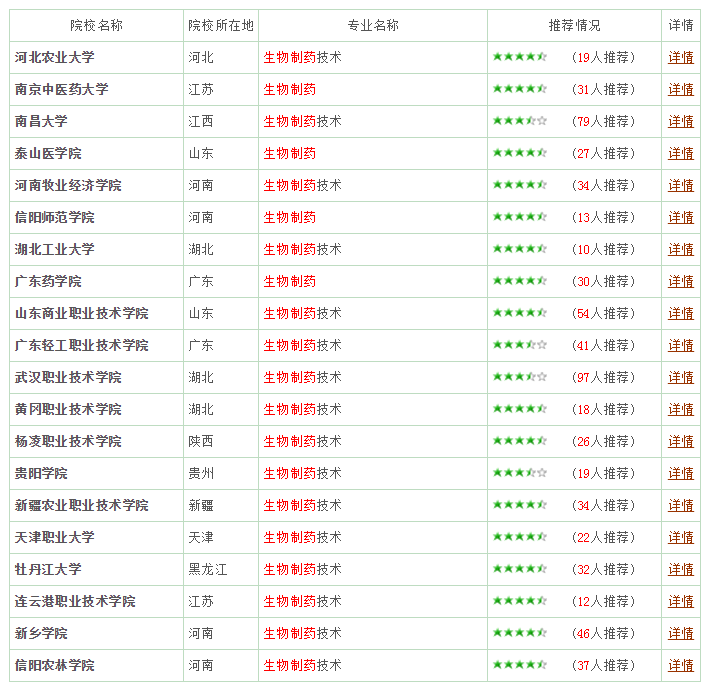Click 生物制药技术 major in 新乡学院 row

[x=302, y=634]
